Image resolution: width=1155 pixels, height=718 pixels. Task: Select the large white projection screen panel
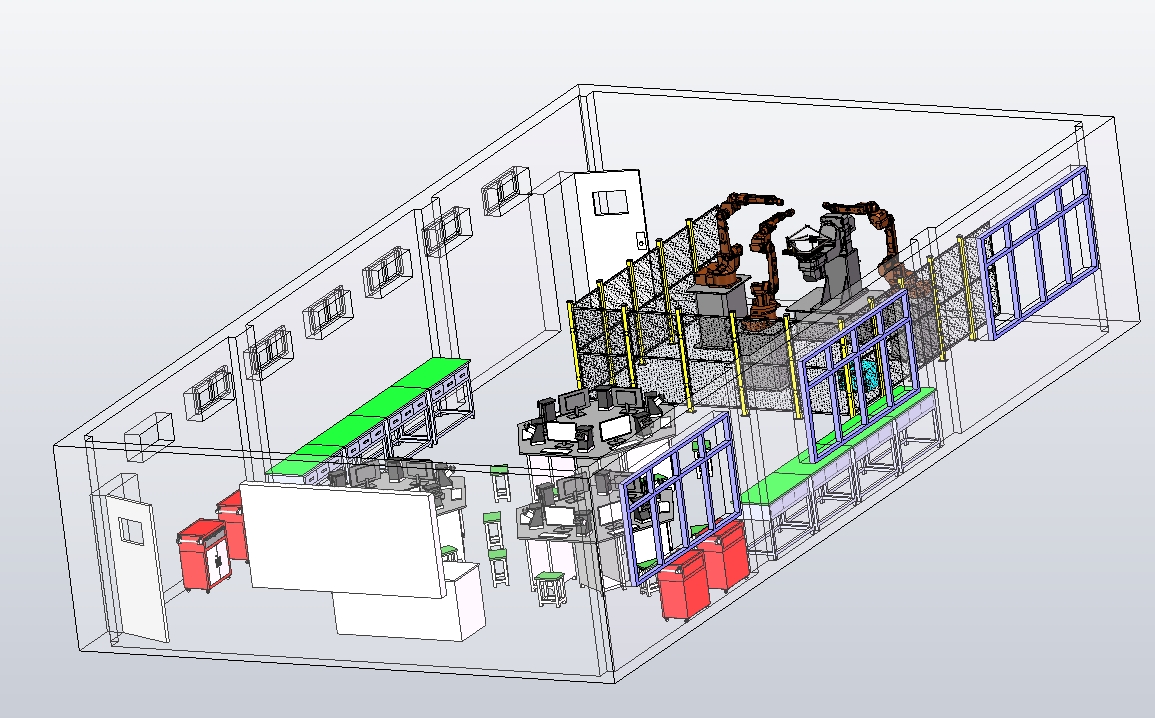click(344, 538)
